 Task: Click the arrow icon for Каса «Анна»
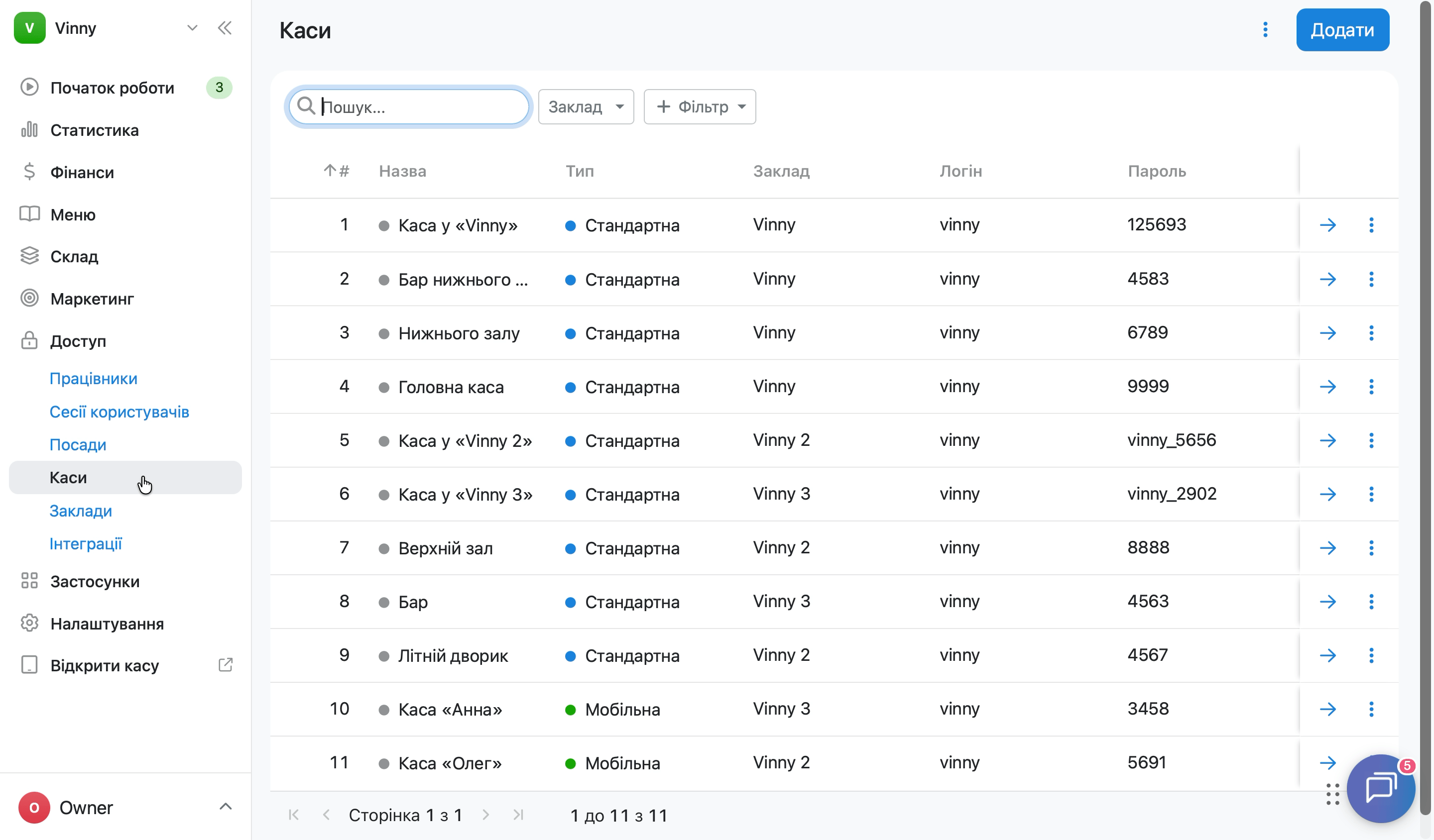click(x=1327, y=709)
